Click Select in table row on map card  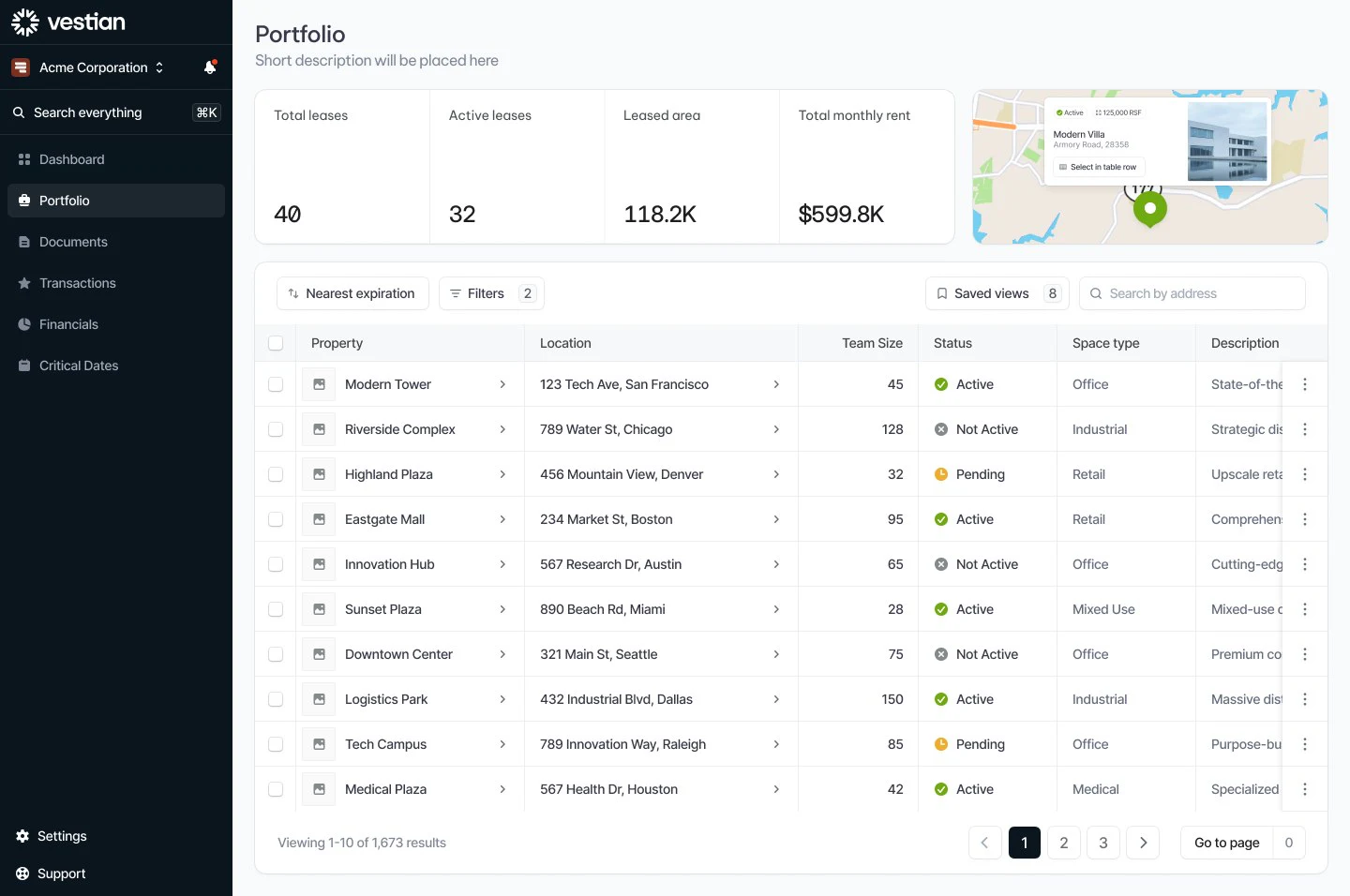(1098, 167)
